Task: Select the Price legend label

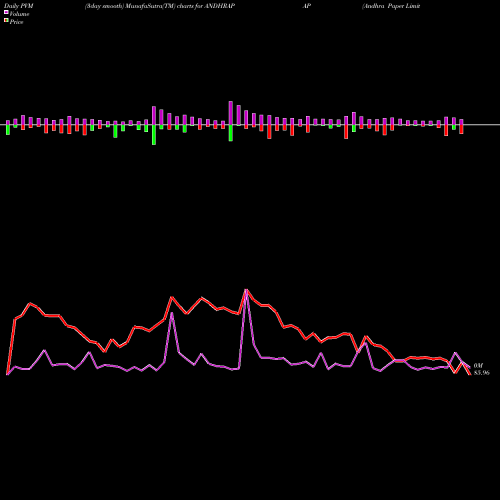Action: 16,22
